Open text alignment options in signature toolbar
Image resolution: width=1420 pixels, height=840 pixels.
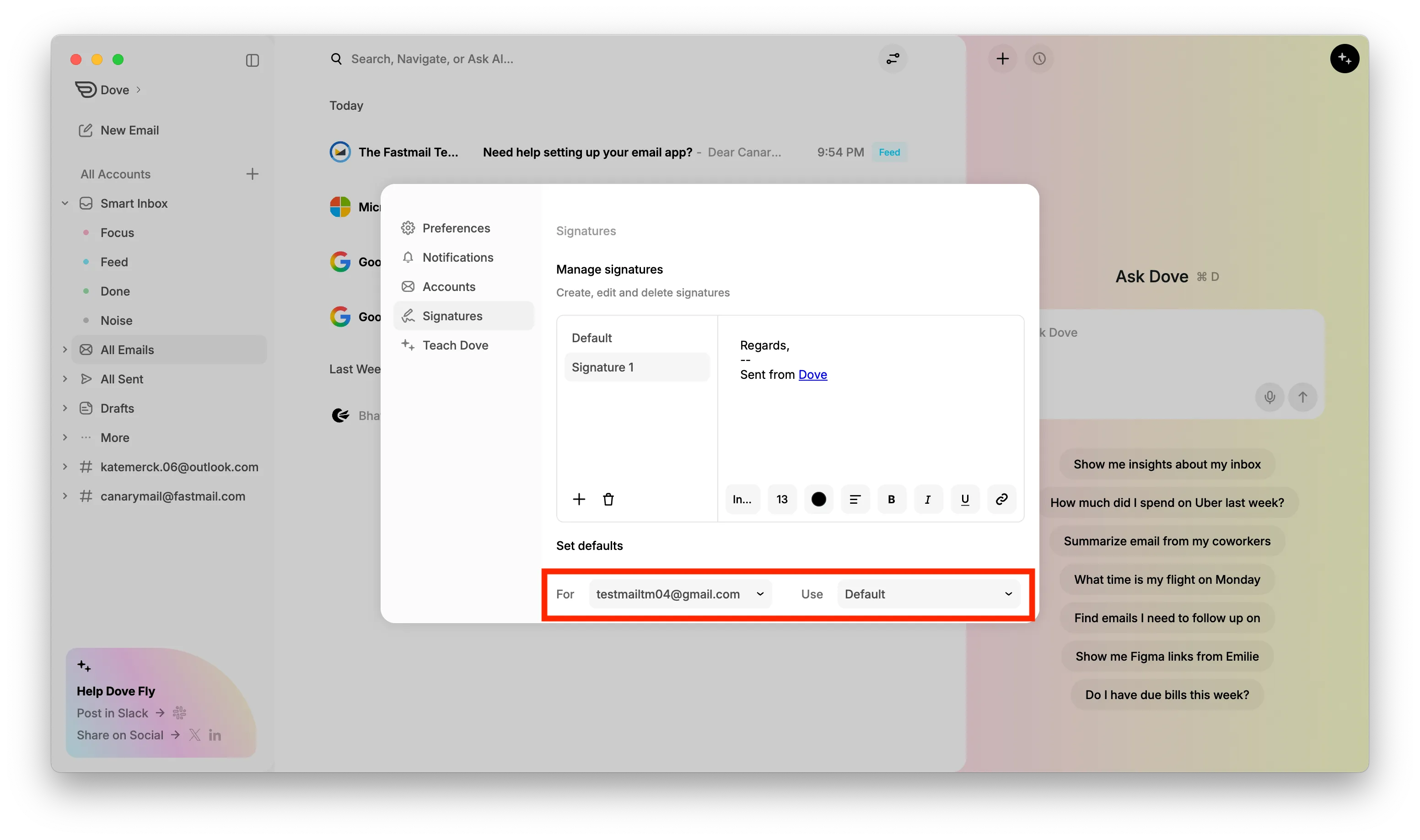tap(855, 499)
